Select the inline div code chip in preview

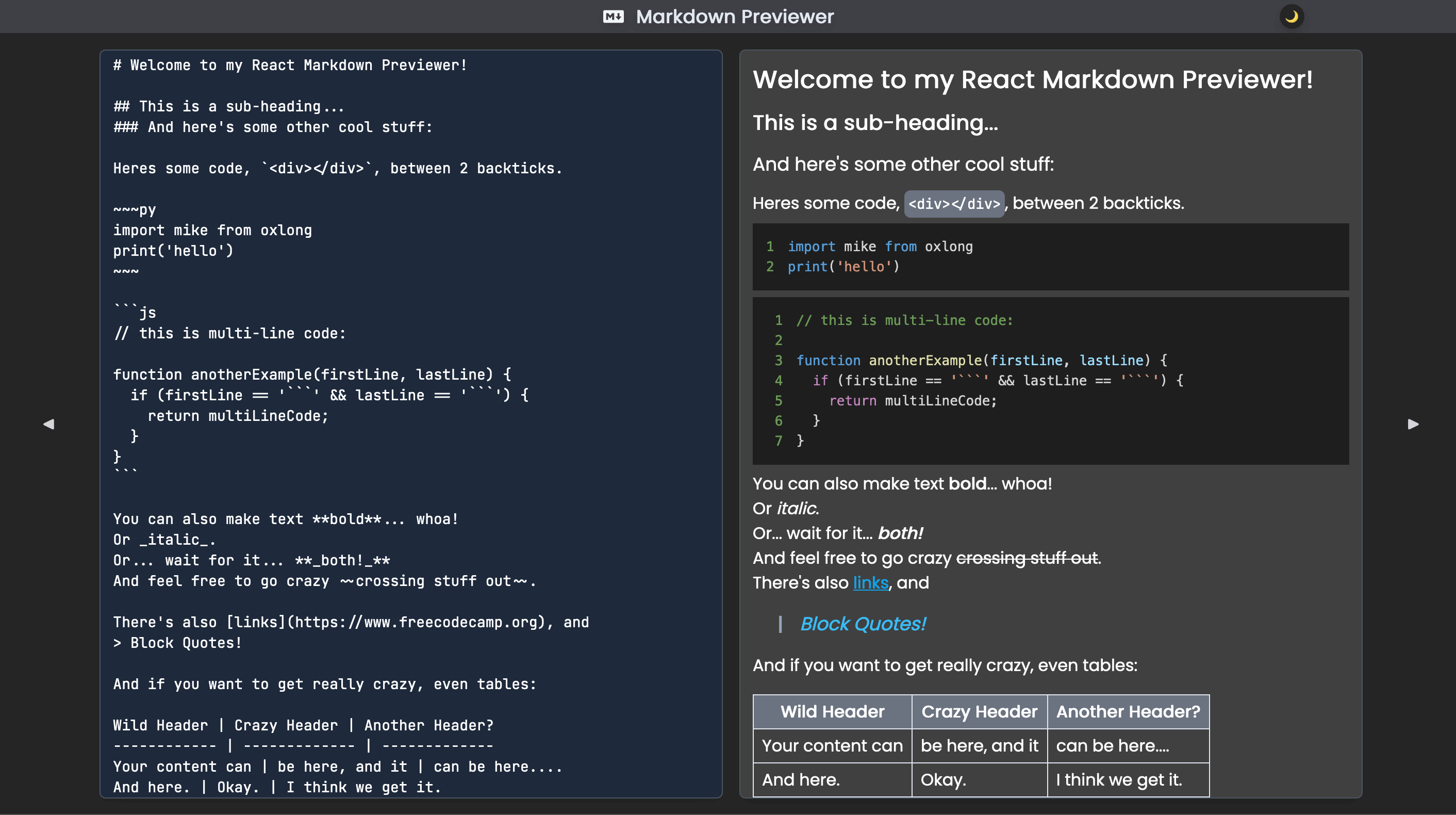[953, 204]
